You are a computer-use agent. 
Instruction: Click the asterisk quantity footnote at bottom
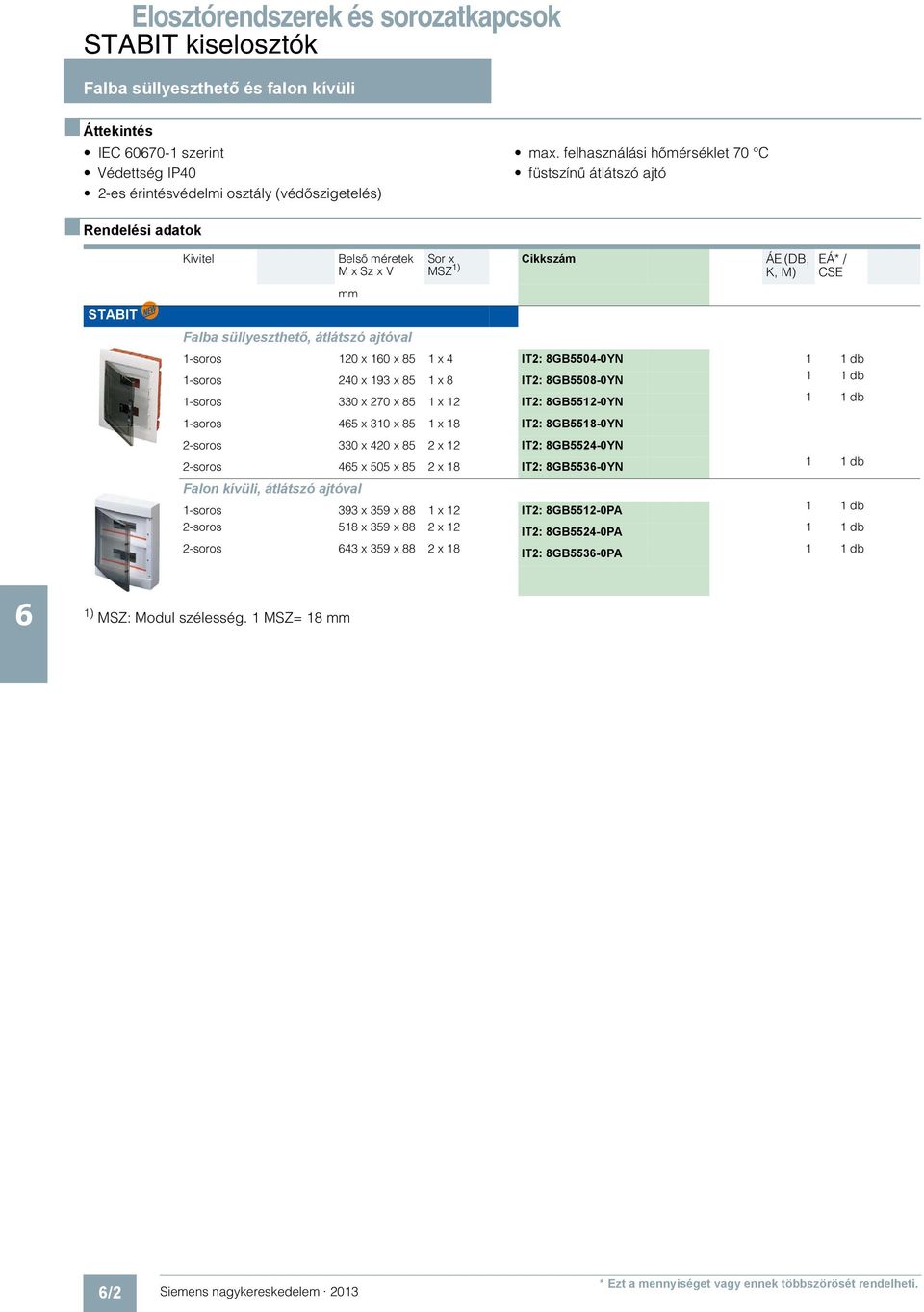(x=758, y=1283)
